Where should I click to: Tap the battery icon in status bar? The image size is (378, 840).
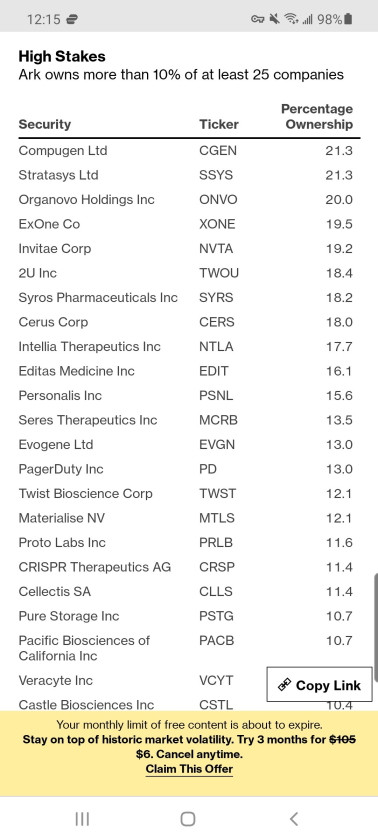pos(348,20)
